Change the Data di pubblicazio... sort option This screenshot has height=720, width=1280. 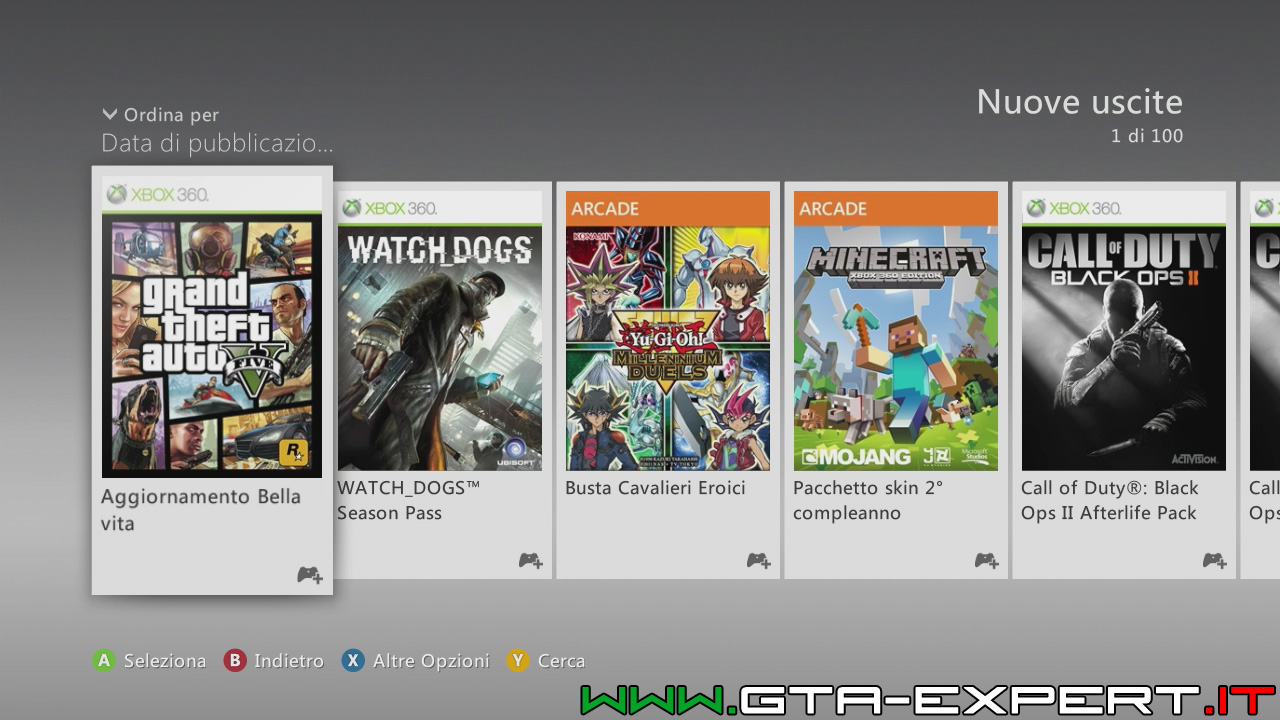(x=217, y=144)
